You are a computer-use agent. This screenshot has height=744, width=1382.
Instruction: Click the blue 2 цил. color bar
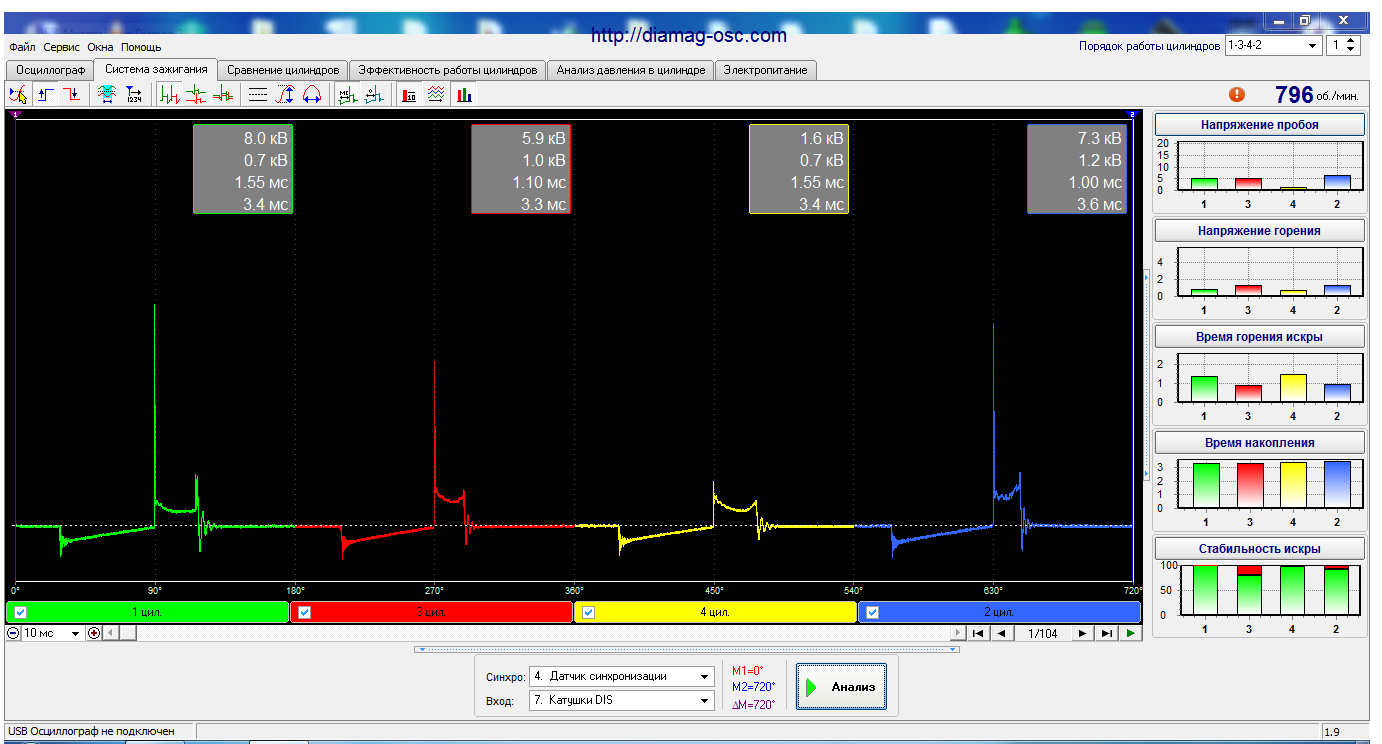[999, 612]
